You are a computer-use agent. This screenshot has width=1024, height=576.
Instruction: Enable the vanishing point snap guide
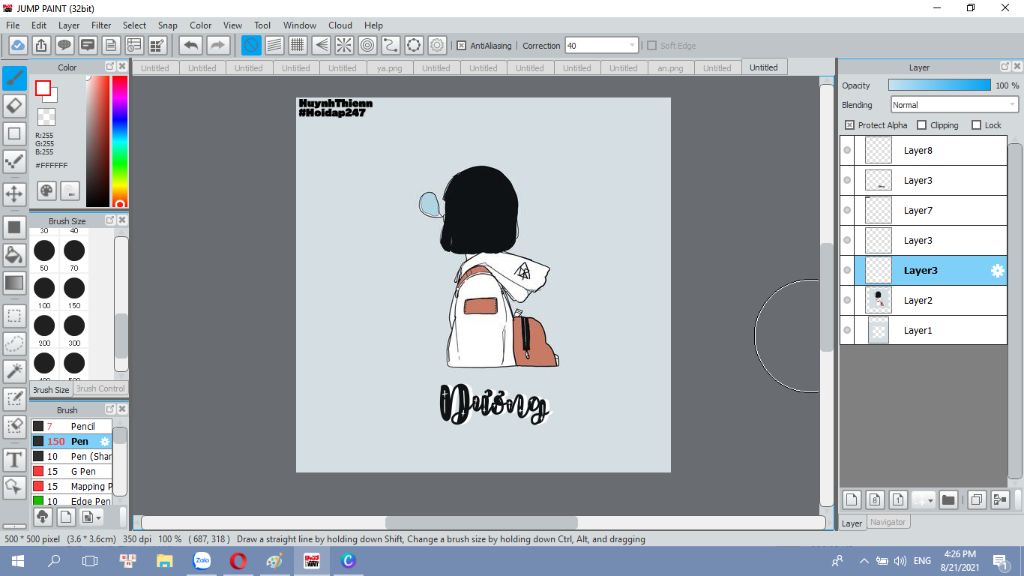coord(321,45)
